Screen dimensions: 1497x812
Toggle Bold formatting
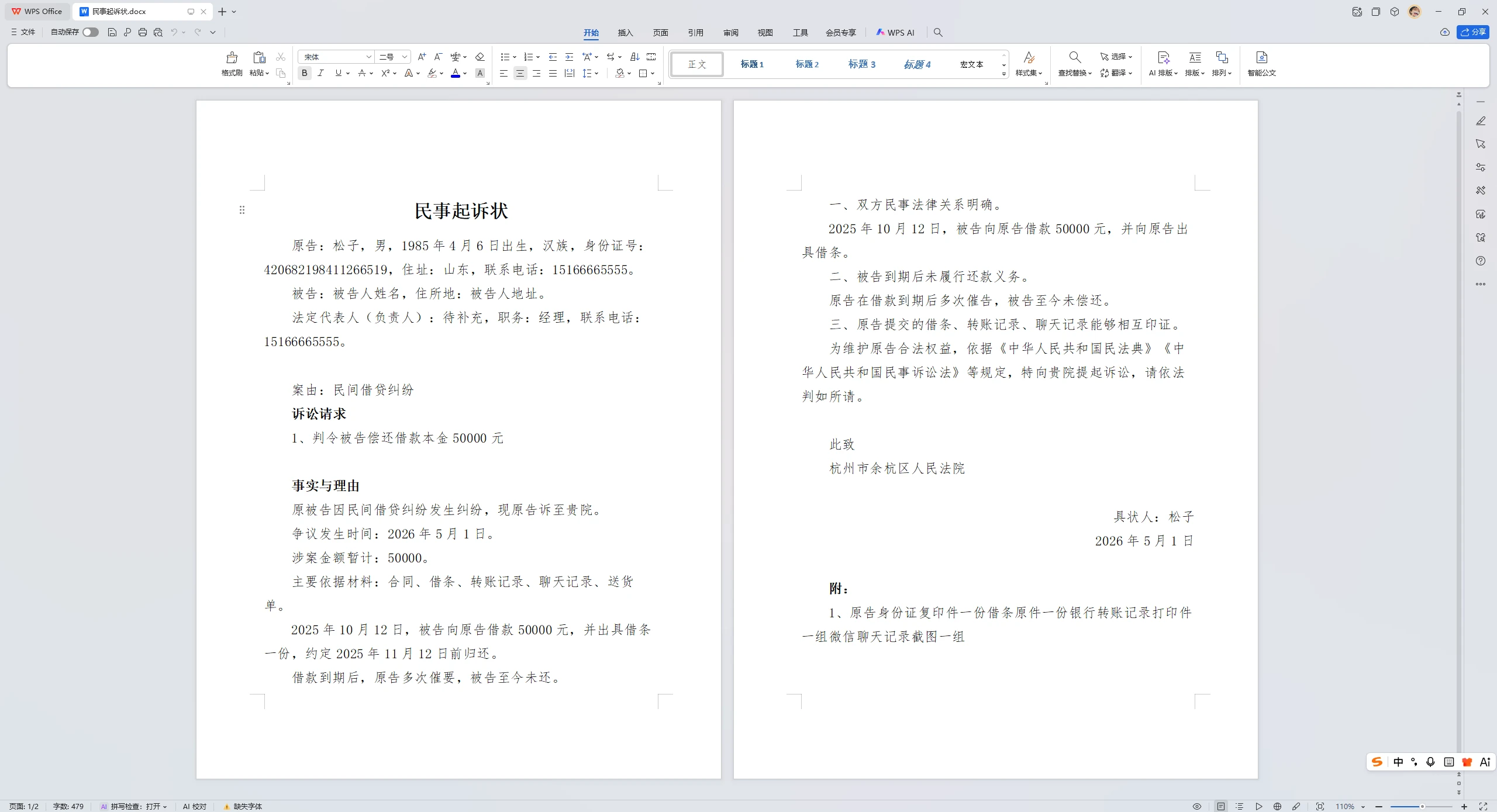pos(305,73)
